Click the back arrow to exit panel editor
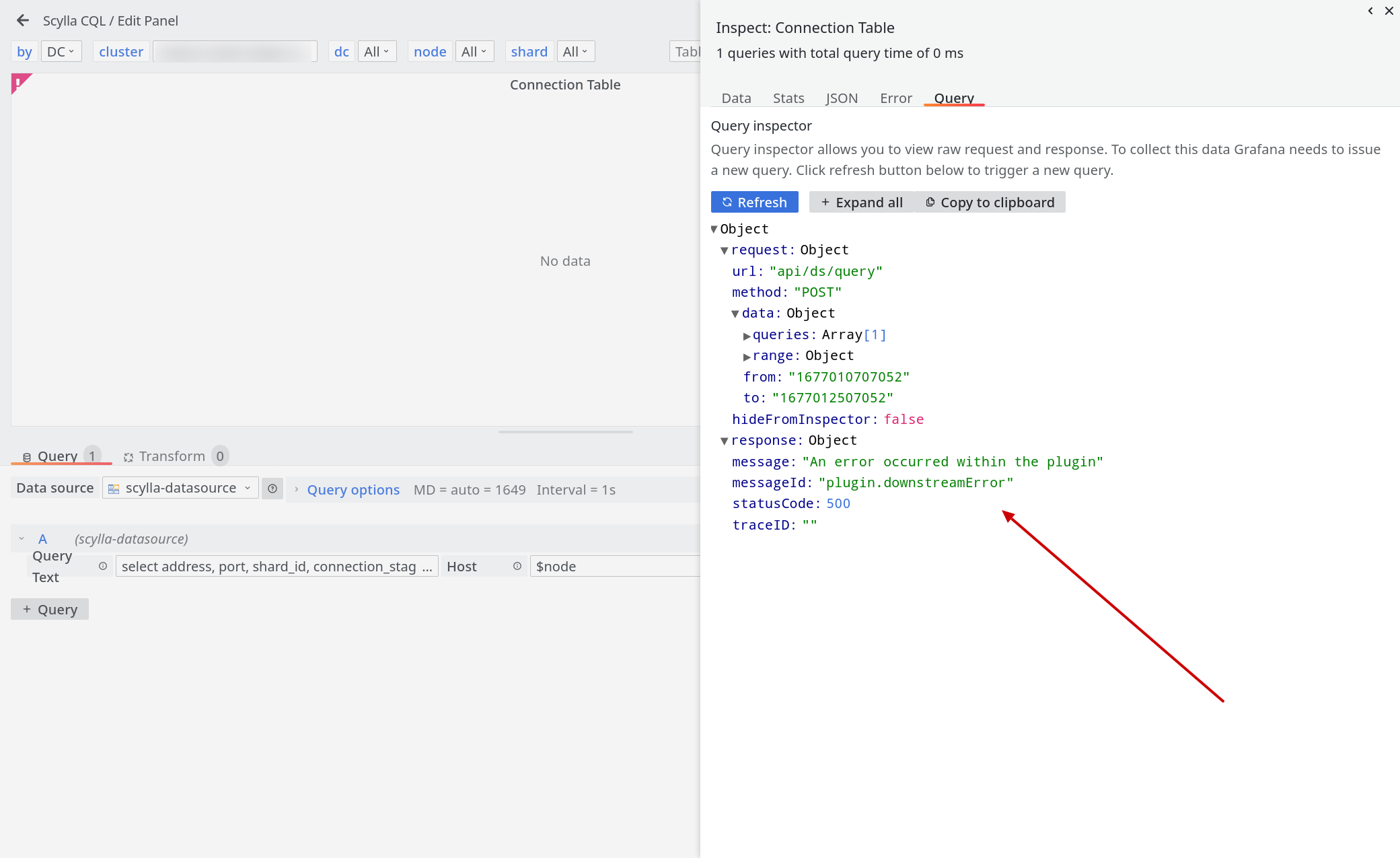1400x858 pixels. click(x=23, y=20)
